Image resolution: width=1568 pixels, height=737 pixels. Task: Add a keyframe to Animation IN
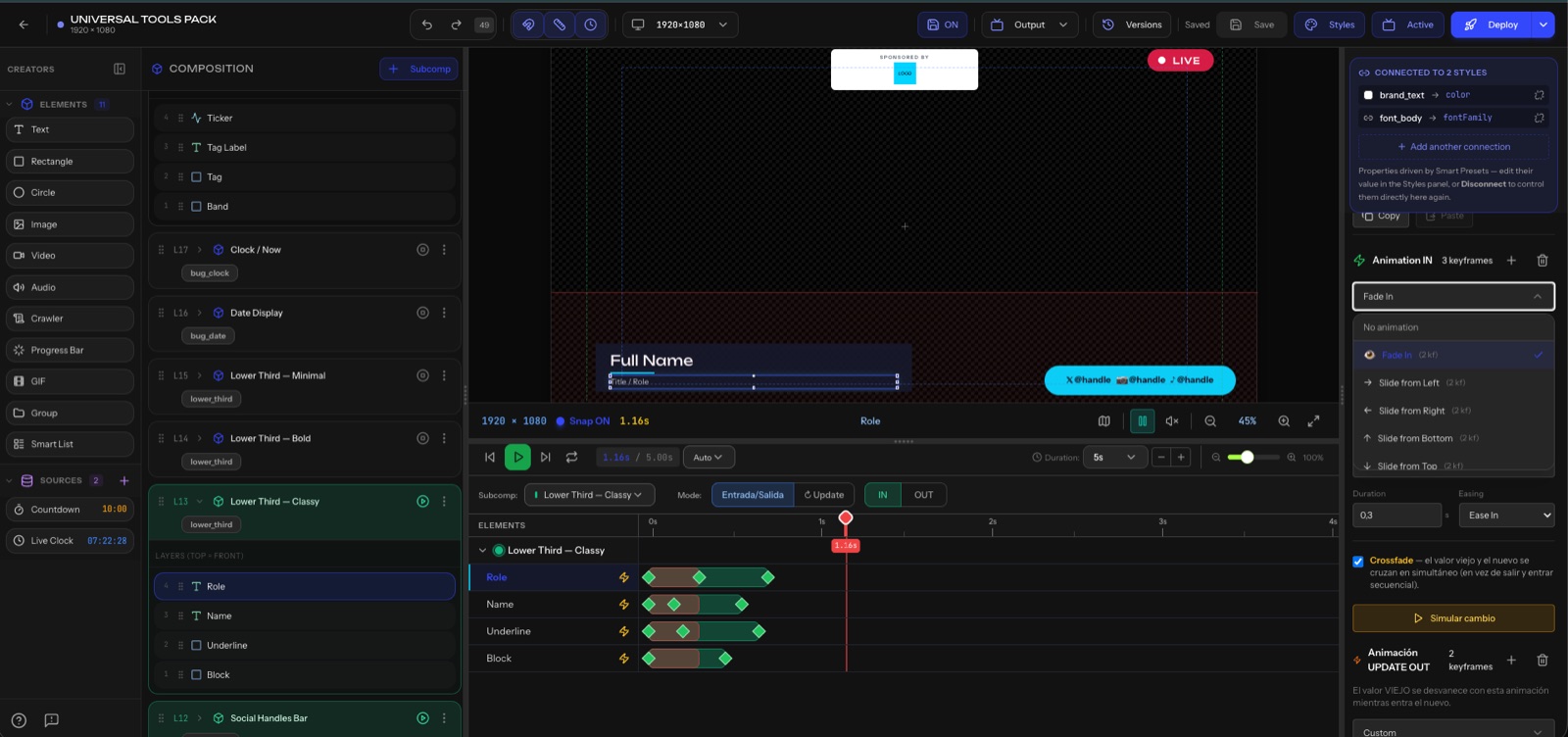click(1511, 260)
